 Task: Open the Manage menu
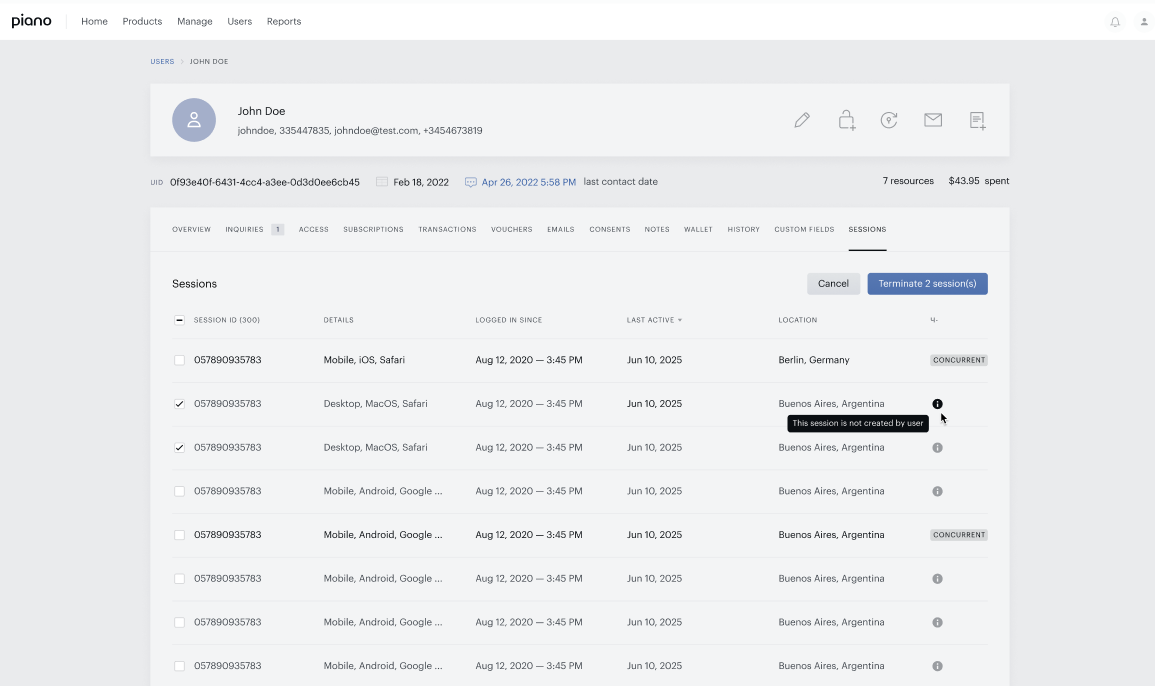194,21
